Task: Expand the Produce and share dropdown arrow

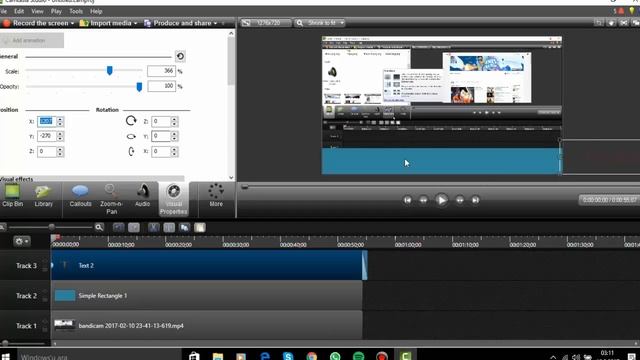Action: click(x=215, y=23)
